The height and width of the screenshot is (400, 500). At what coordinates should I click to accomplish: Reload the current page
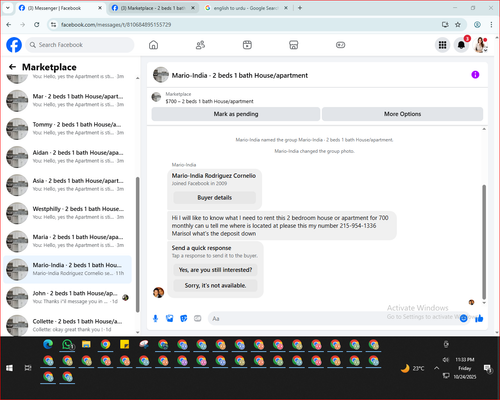[x=37, y=24]
